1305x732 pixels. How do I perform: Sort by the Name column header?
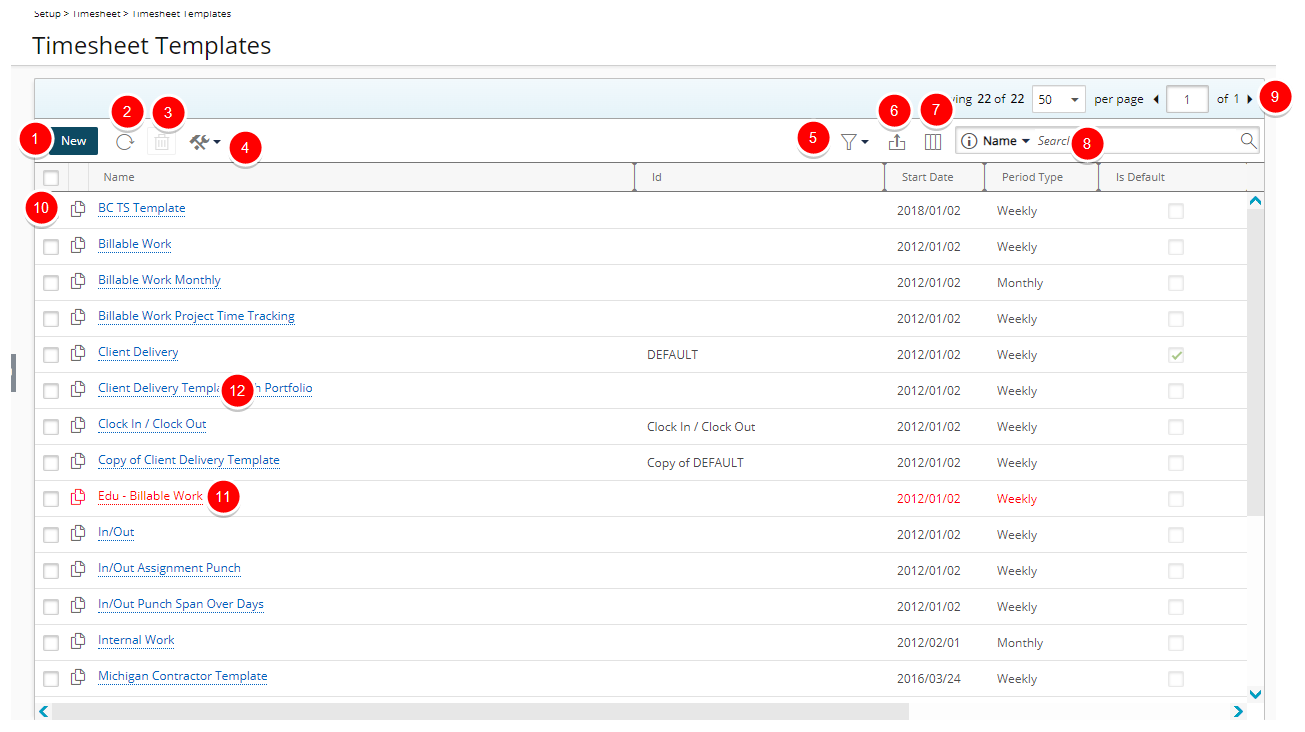tap(361, 177)
